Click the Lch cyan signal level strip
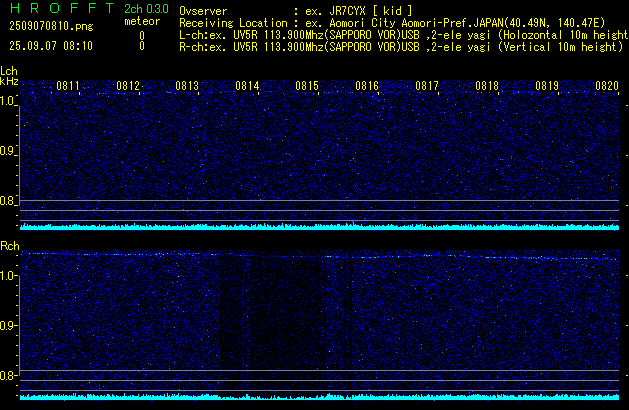 click(319, 227)
